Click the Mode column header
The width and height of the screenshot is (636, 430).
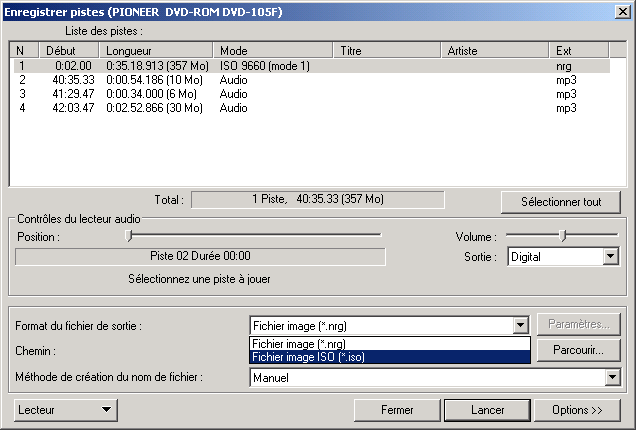point(274,50)
